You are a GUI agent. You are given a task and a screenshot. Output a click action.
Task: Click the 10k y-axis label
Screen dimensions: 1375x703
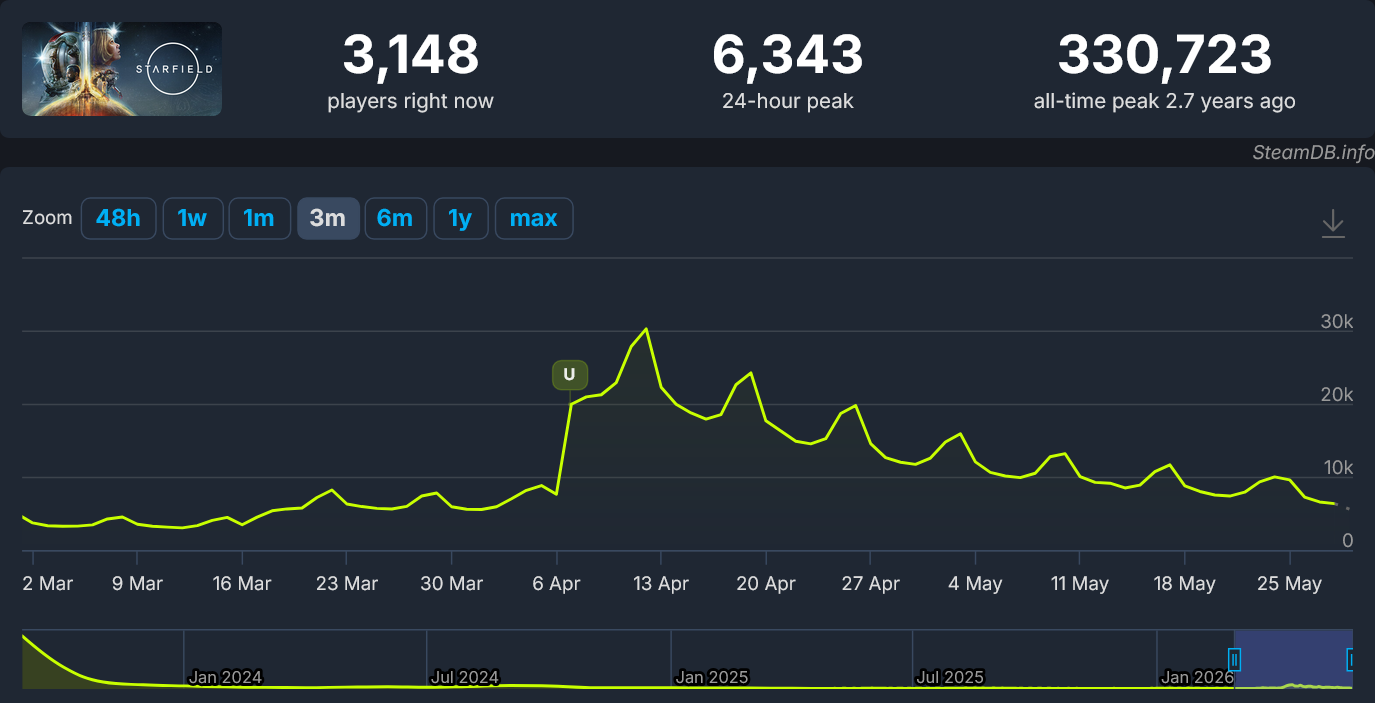click(x=1337, y=468)
